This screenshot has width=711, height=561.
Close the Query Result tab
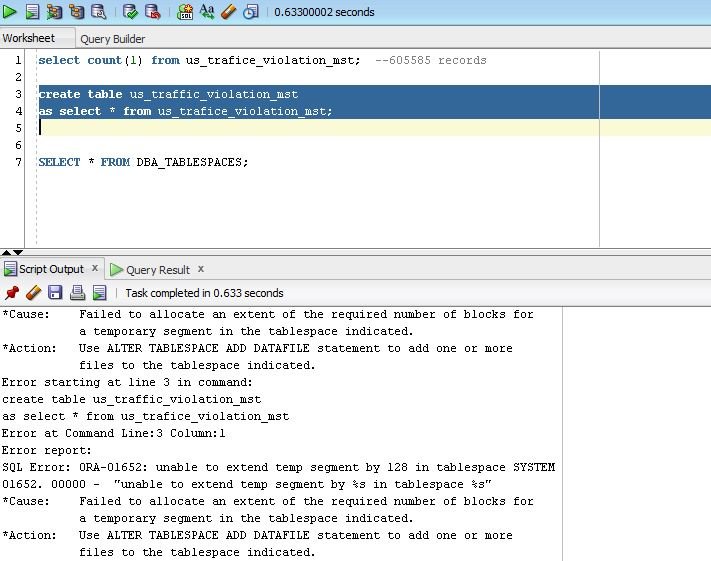click(x=201, y=269)
